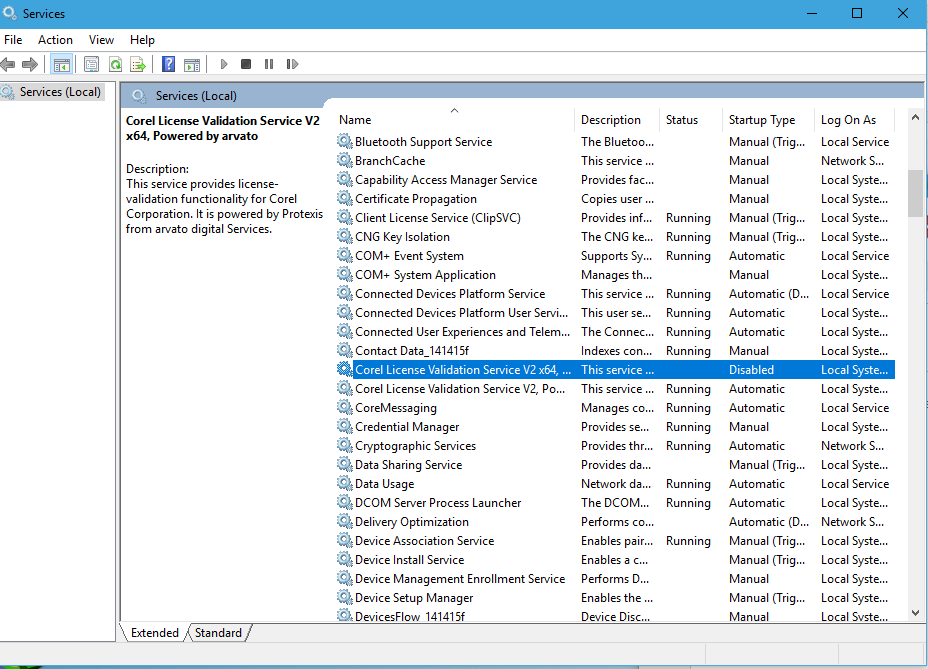Sort services by the Startup Type column
This screenshot has height=669, width=928.
(x=764, y=119)
